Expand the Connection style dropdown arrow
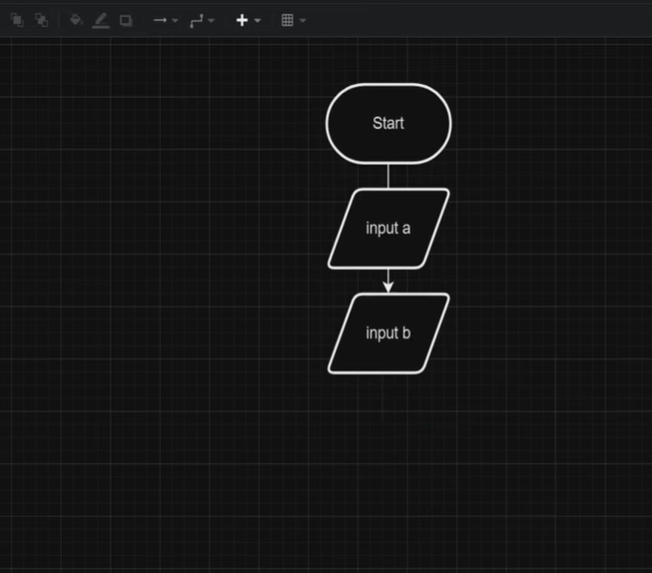 click(175, 21)
